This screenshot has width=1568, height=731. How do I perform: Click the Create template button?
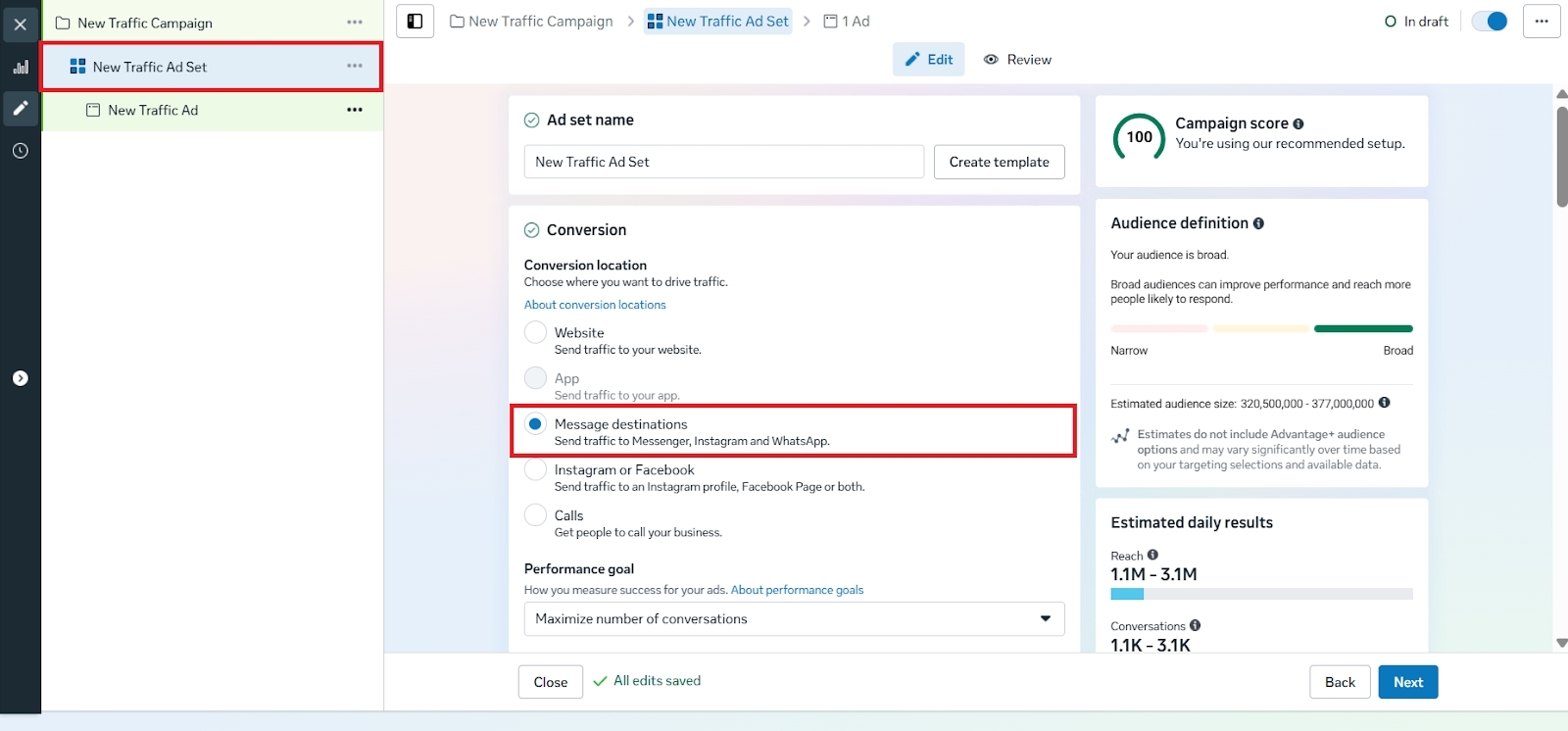coord(999,162)
